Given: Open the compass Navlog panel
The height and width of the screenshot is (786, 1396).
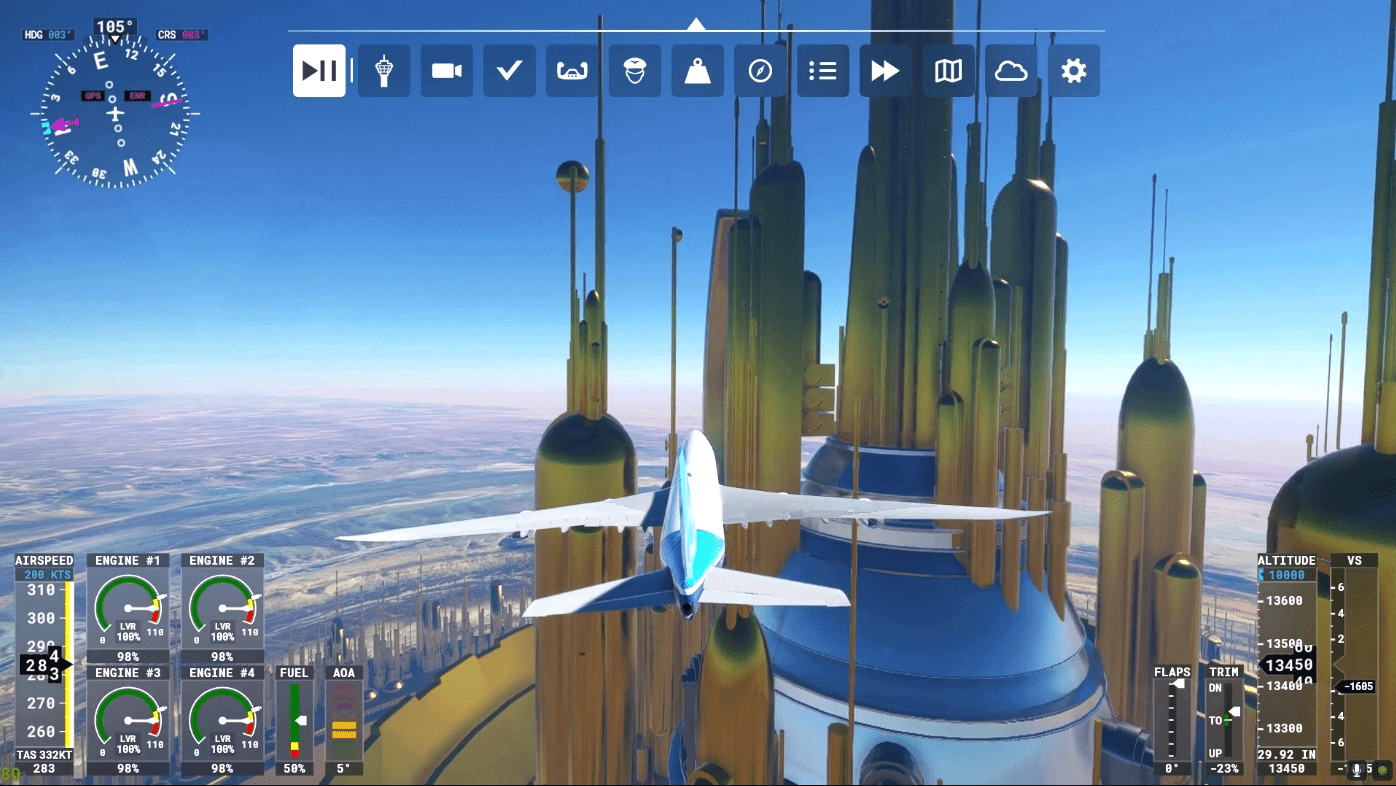Looking at the screenshot, I should (760, 71).
